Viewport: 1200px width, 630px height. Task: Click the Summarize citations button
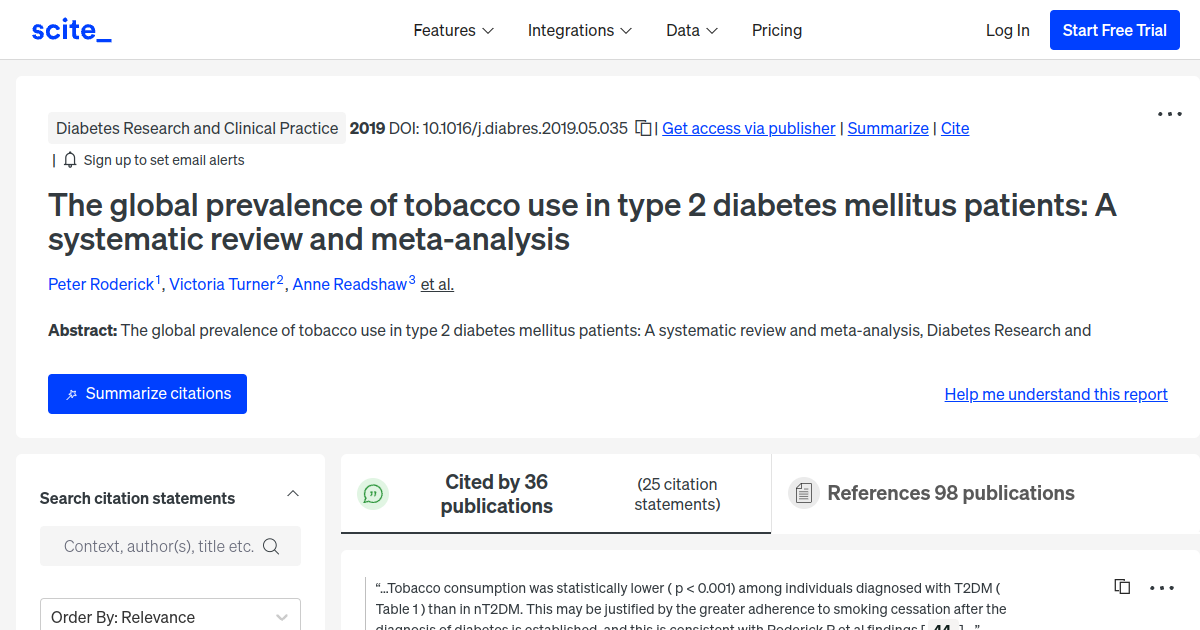pos(147,393)
